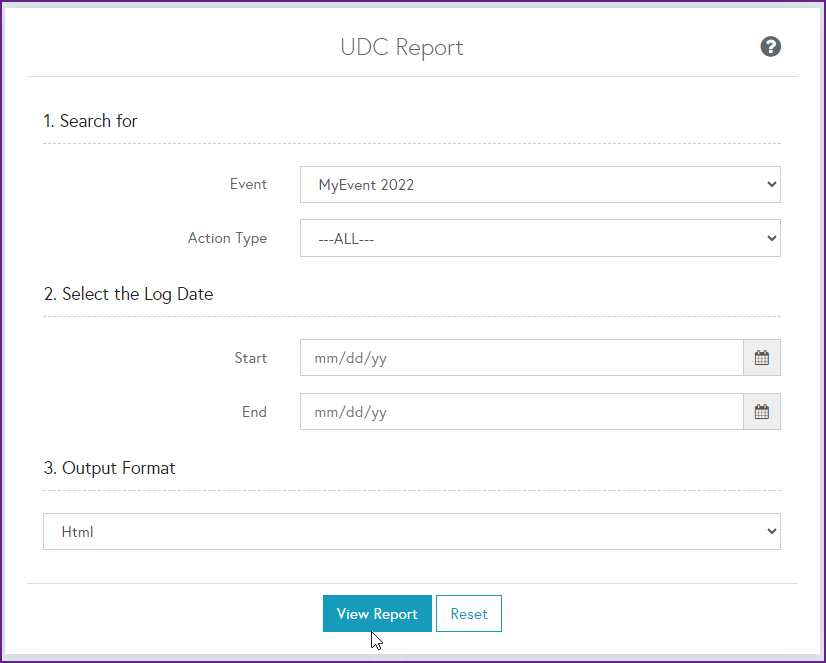Click the Event field label
Screen dimensions: 826x663
(x=248, y=184)
